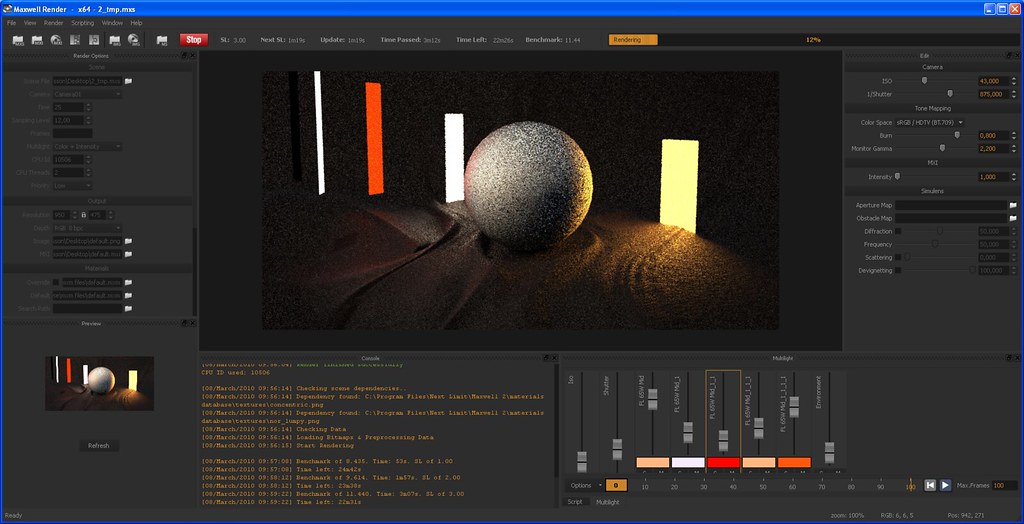This screenshot has height=524, width=1024.
Task: Click the disc-shaped MXI toolbar icon
Action: click(56, 40)
